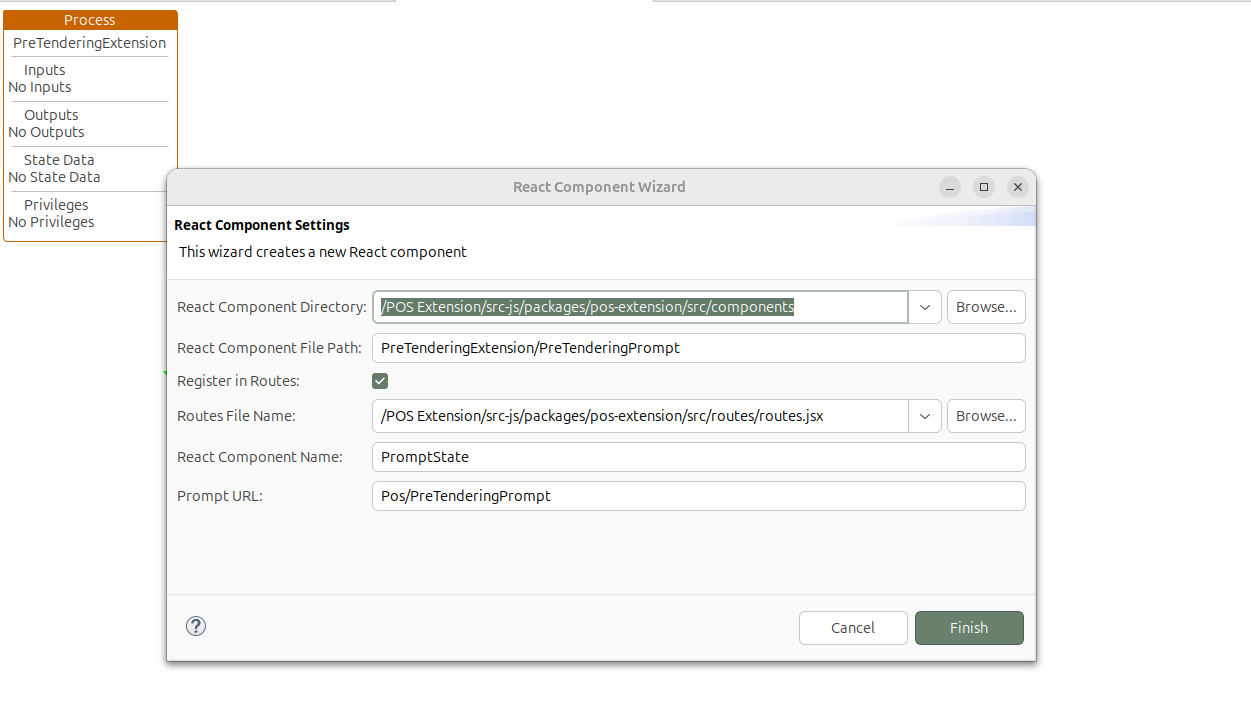Open the React Component Directory dropdown
The height and width of the screenshot is (714, 1251).
[924, 307]
